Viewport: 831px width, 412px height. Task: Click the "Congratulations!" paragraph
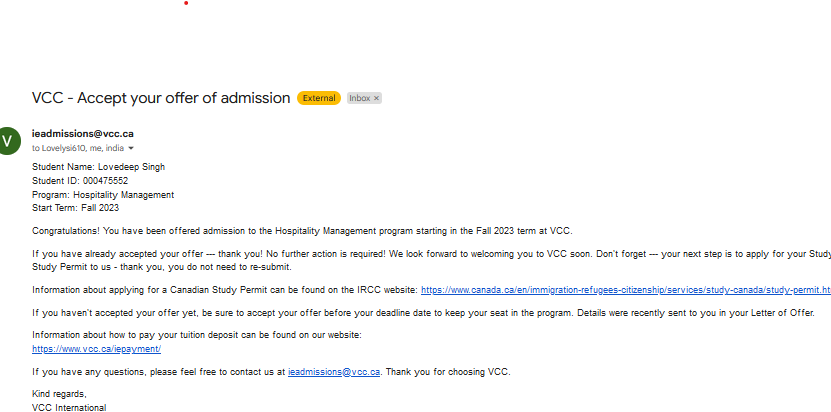[300, 231]
